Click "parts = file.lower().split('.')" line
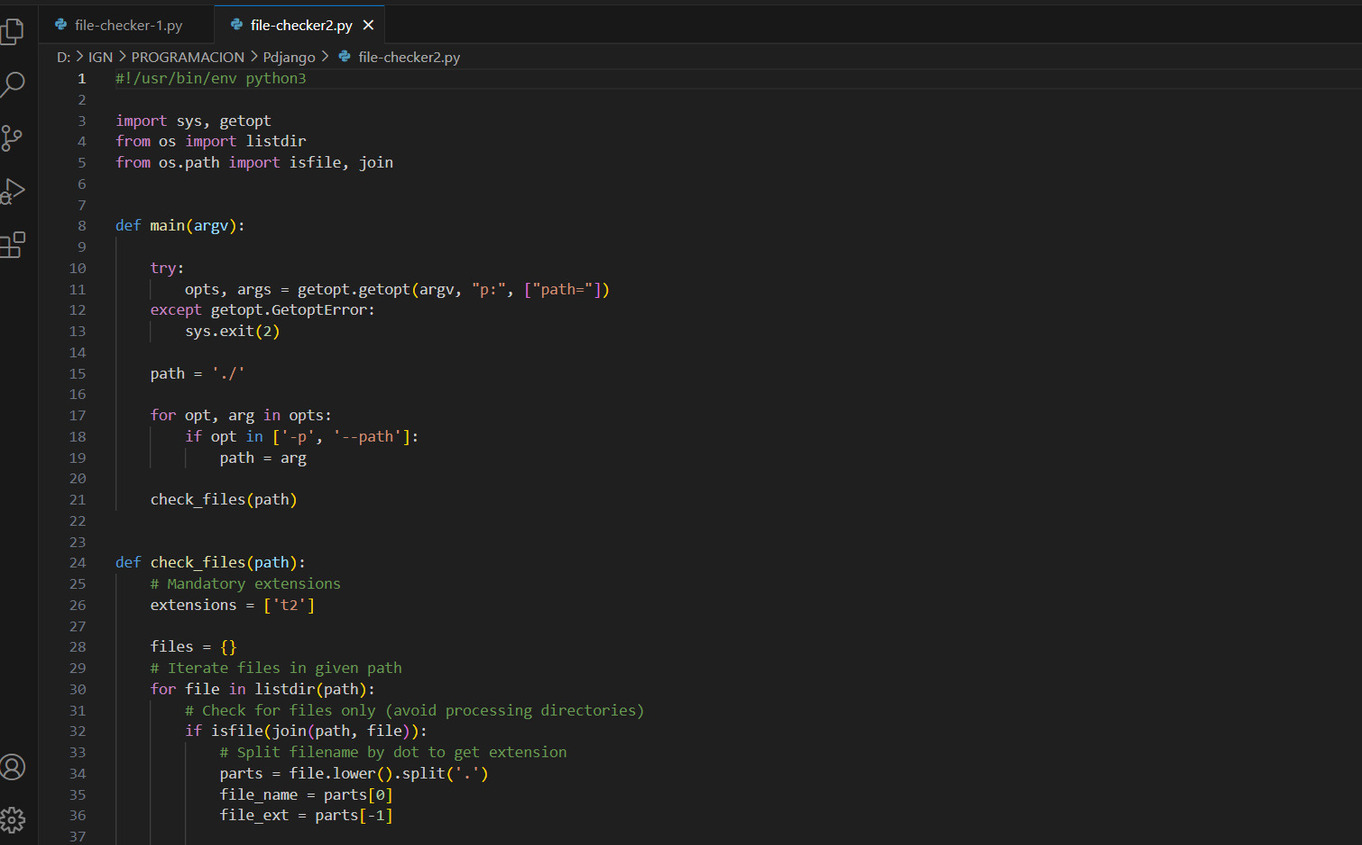This screenshot has height=845, width=1362. [354, 773]
